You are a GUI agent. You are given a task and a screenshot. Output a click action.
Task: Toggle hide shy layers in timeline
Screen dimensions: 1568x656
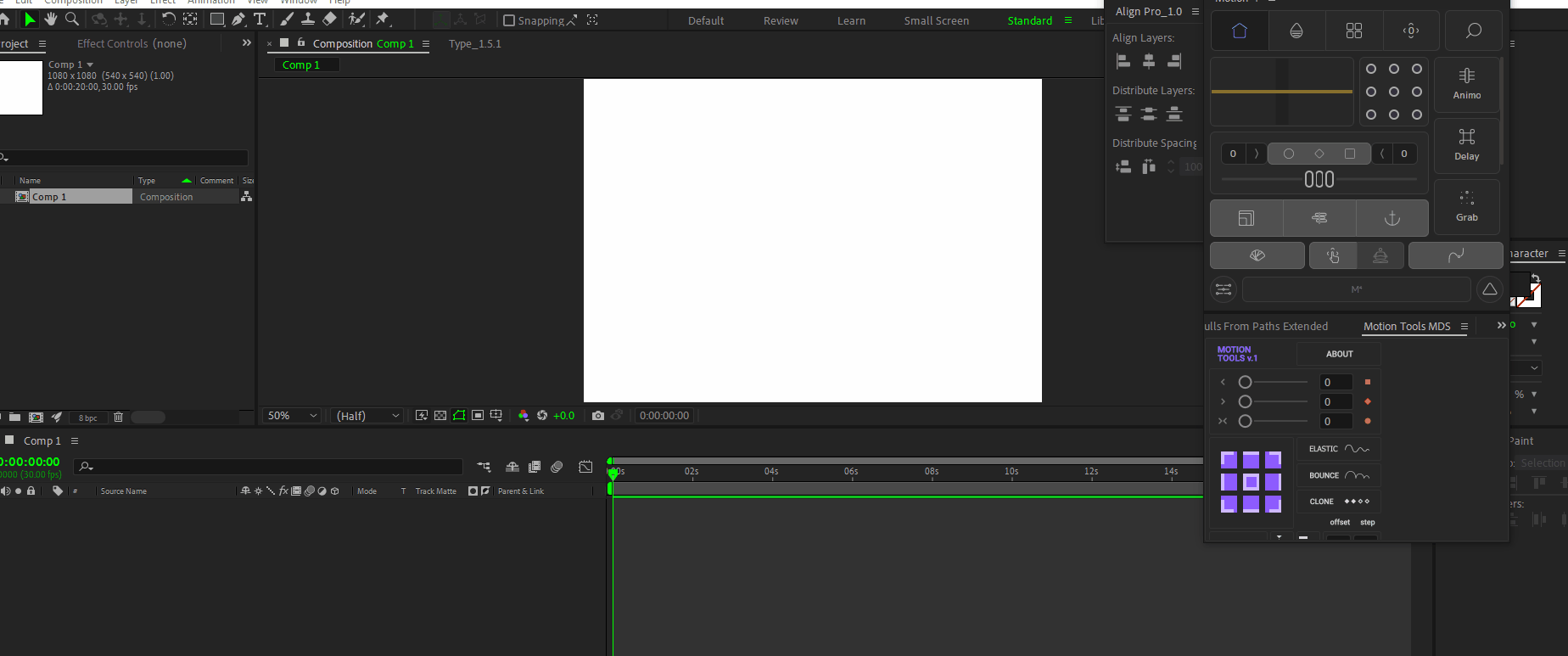click(x=512, y=467)
